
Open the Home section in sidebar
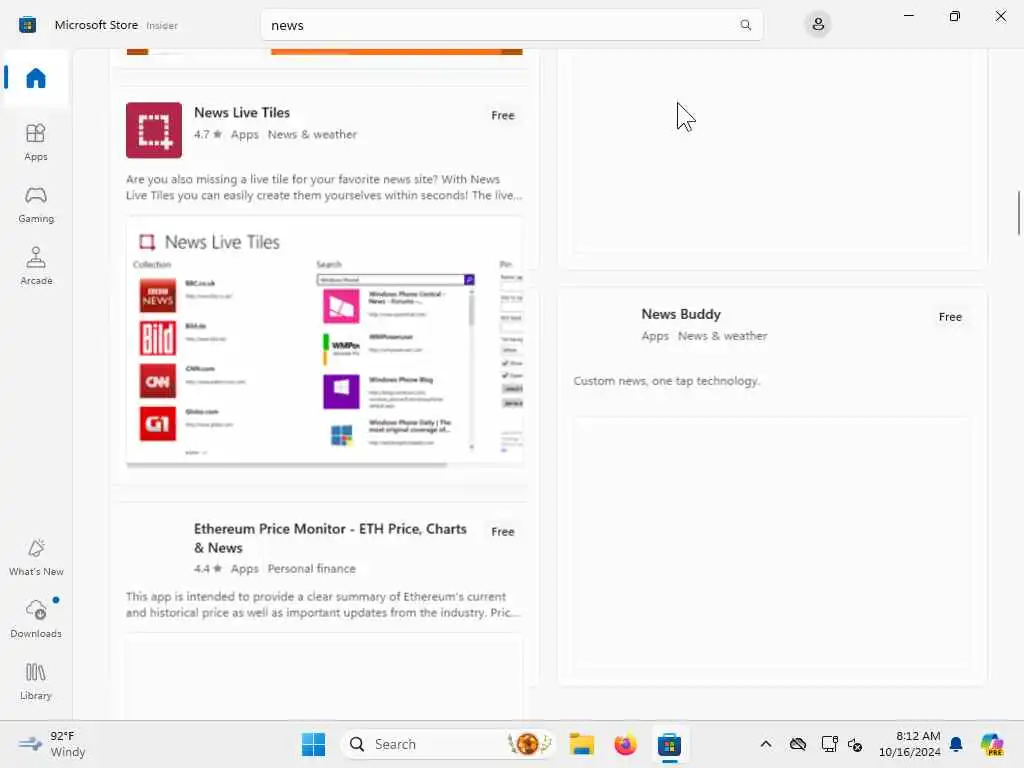(35, 78)
